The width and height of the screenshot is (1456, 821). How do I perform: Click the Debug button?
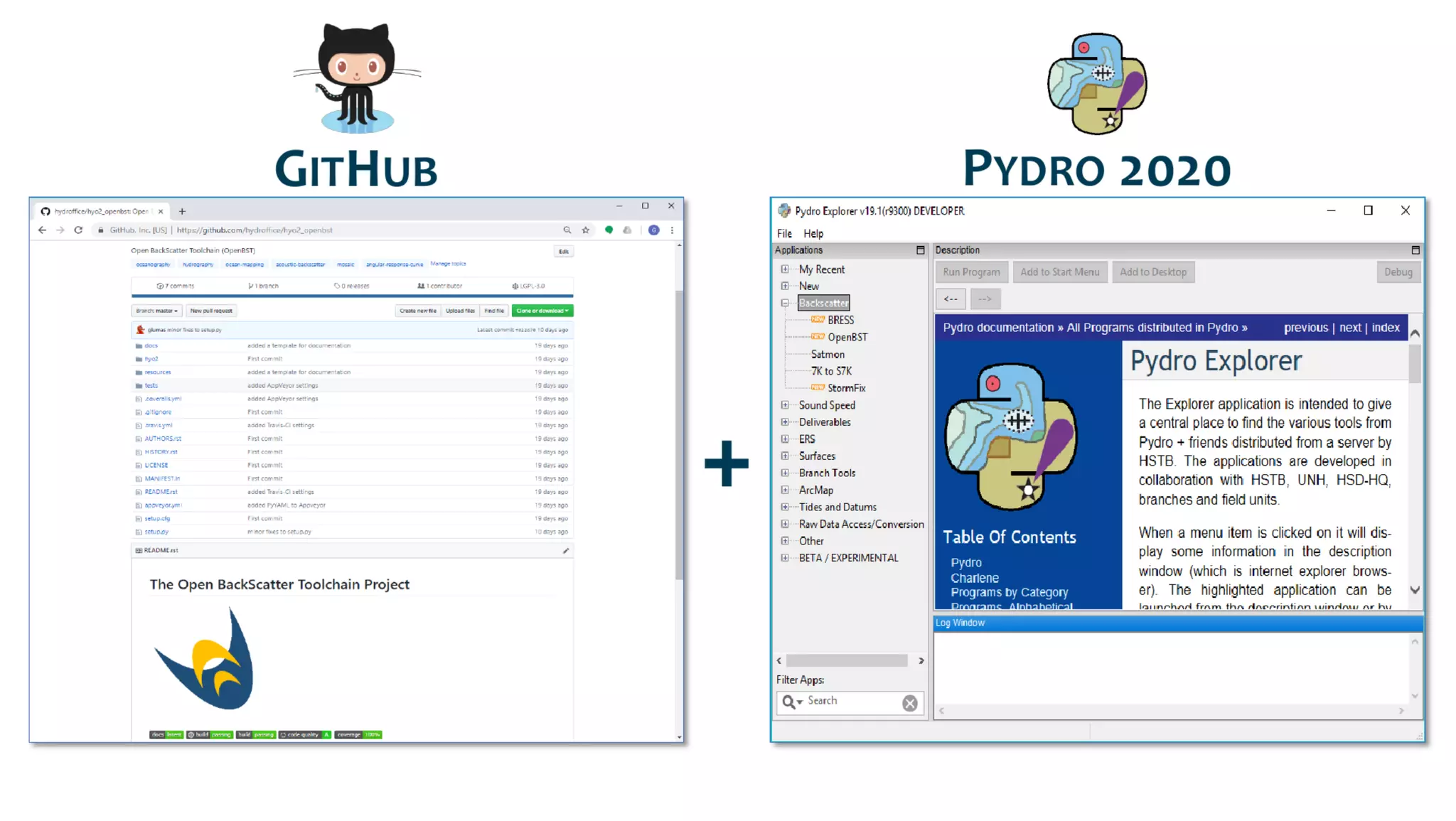point(1398,272)
